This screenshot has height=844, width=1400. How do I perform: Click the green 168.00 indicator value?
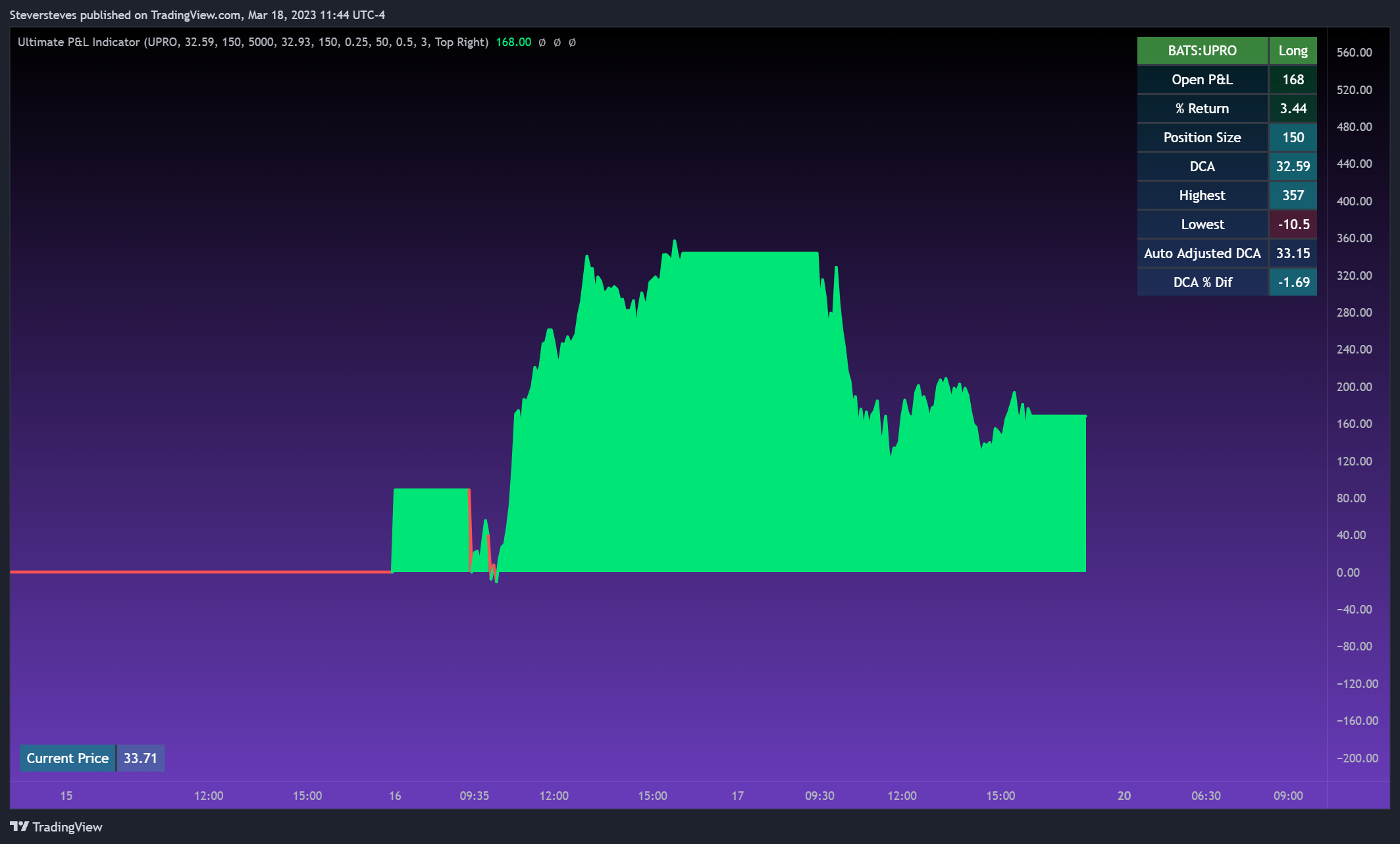click(x=513, y=42)
